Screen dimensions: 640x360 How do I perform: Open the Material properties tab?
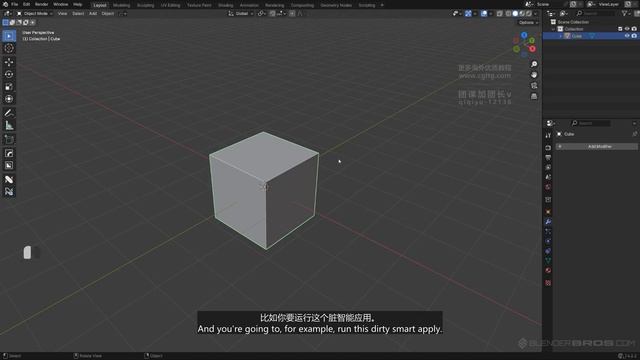click(x=548, y=271)
